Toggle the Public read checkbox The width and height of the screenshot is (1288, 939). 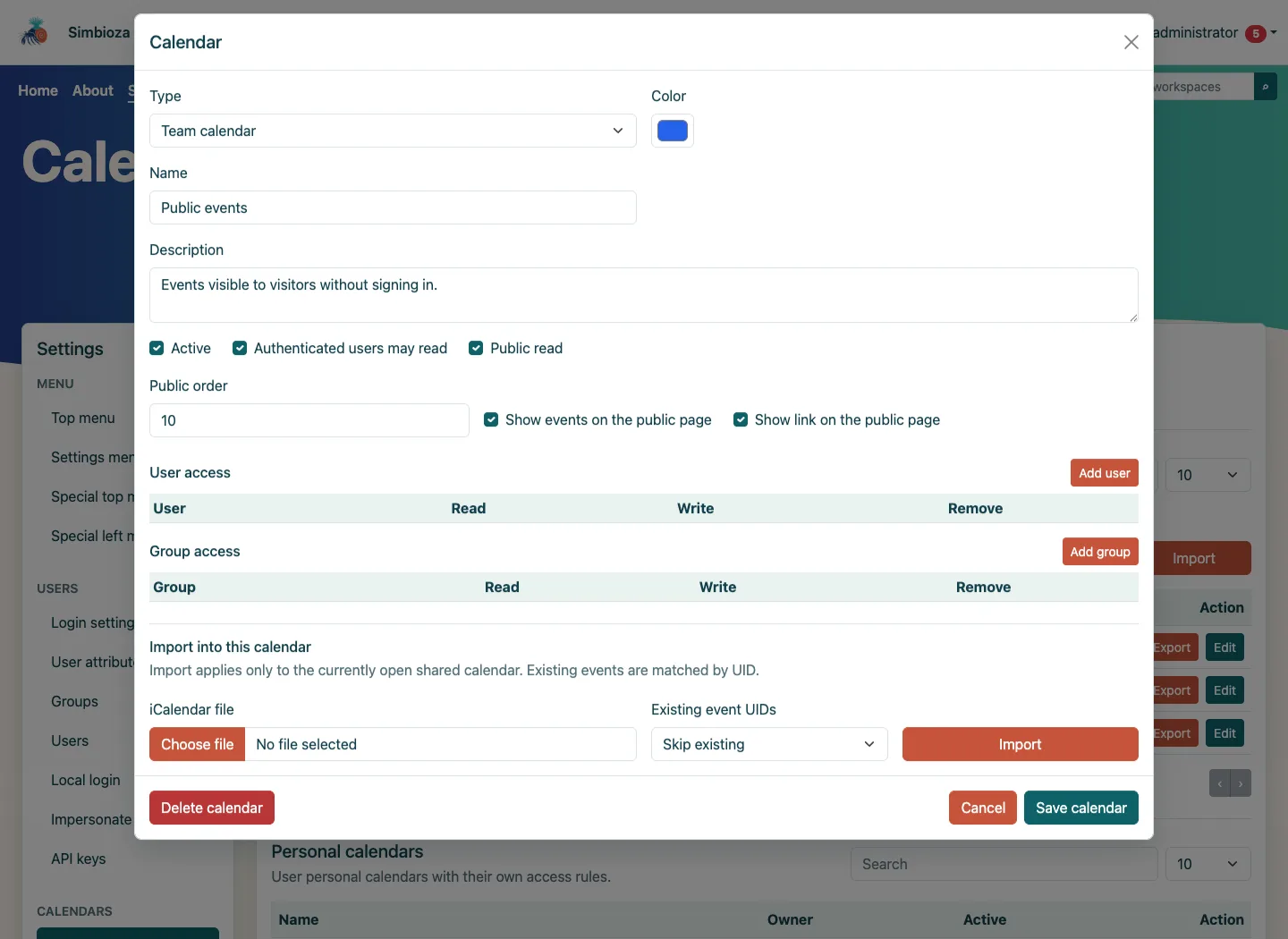point(476,348)
